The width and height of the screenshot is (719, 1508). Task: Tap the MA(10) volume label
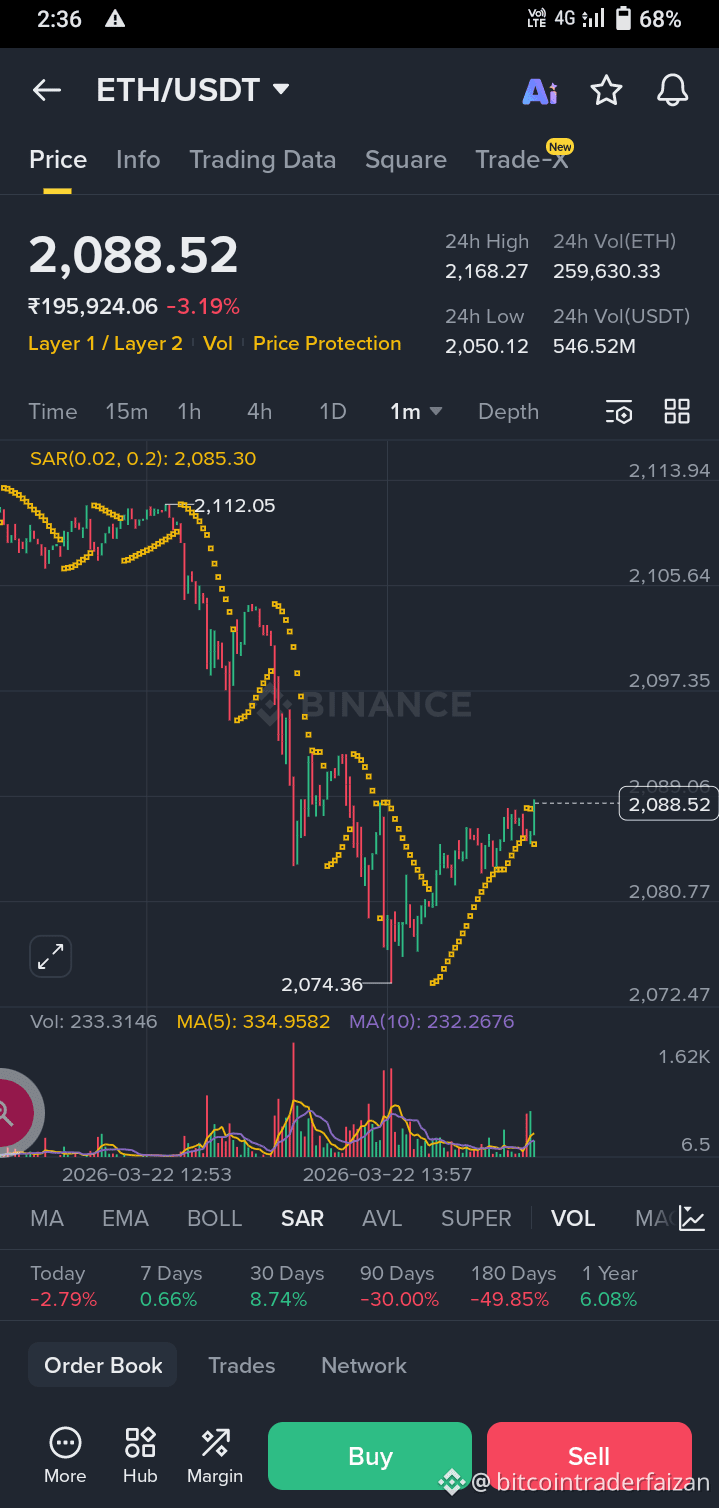tap(431, 1022)
